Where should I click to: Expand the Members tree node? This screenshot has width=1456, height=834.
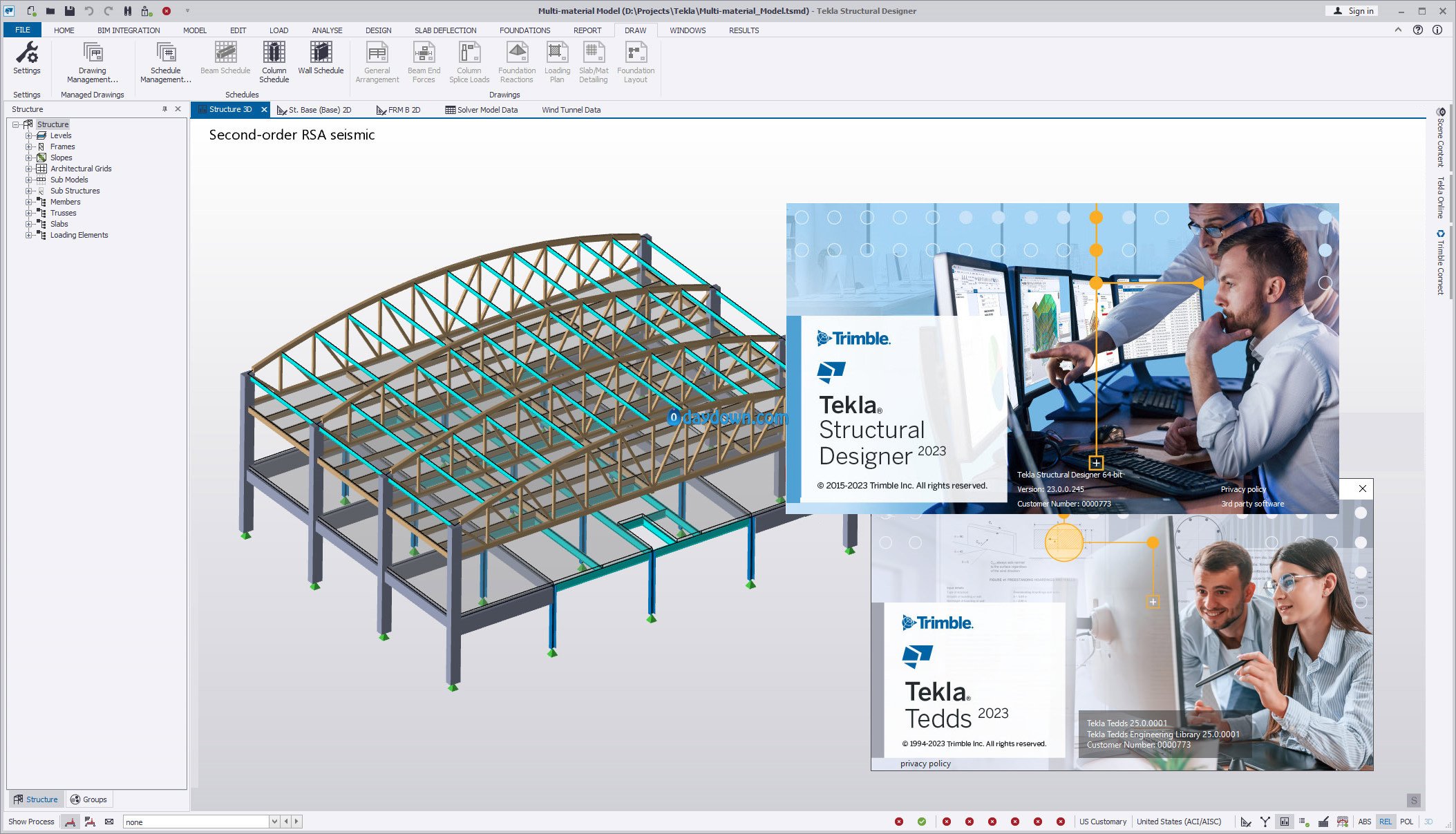(x=28, y=202)
